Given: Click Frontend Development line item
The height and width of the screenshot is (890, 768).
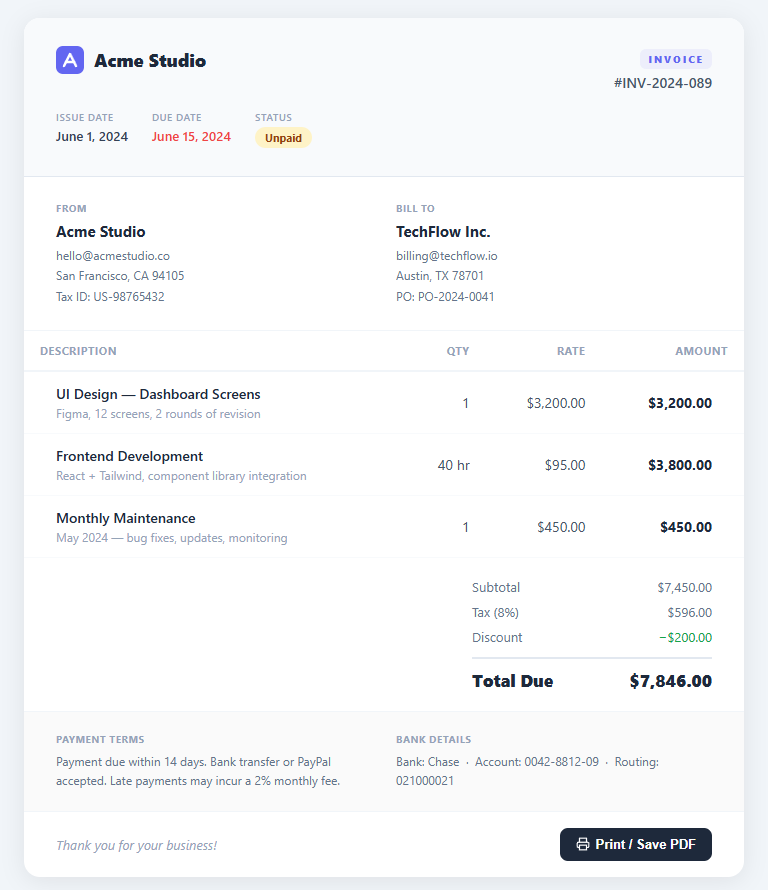Looking at the screenshot, I should (x=129, y=456).
